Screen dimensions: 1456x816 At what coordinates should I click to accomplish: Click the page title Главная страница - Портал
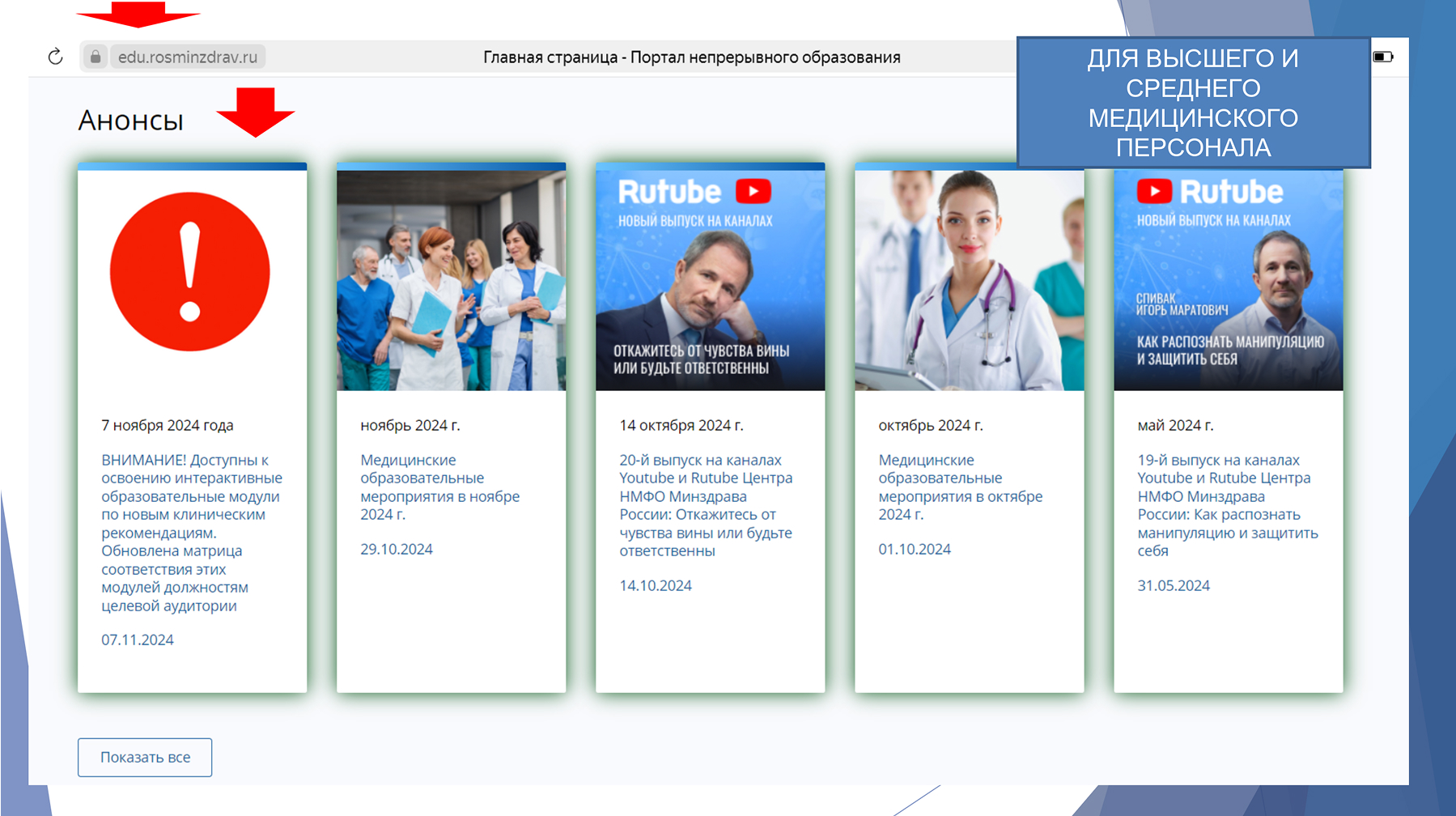(692, 57)
